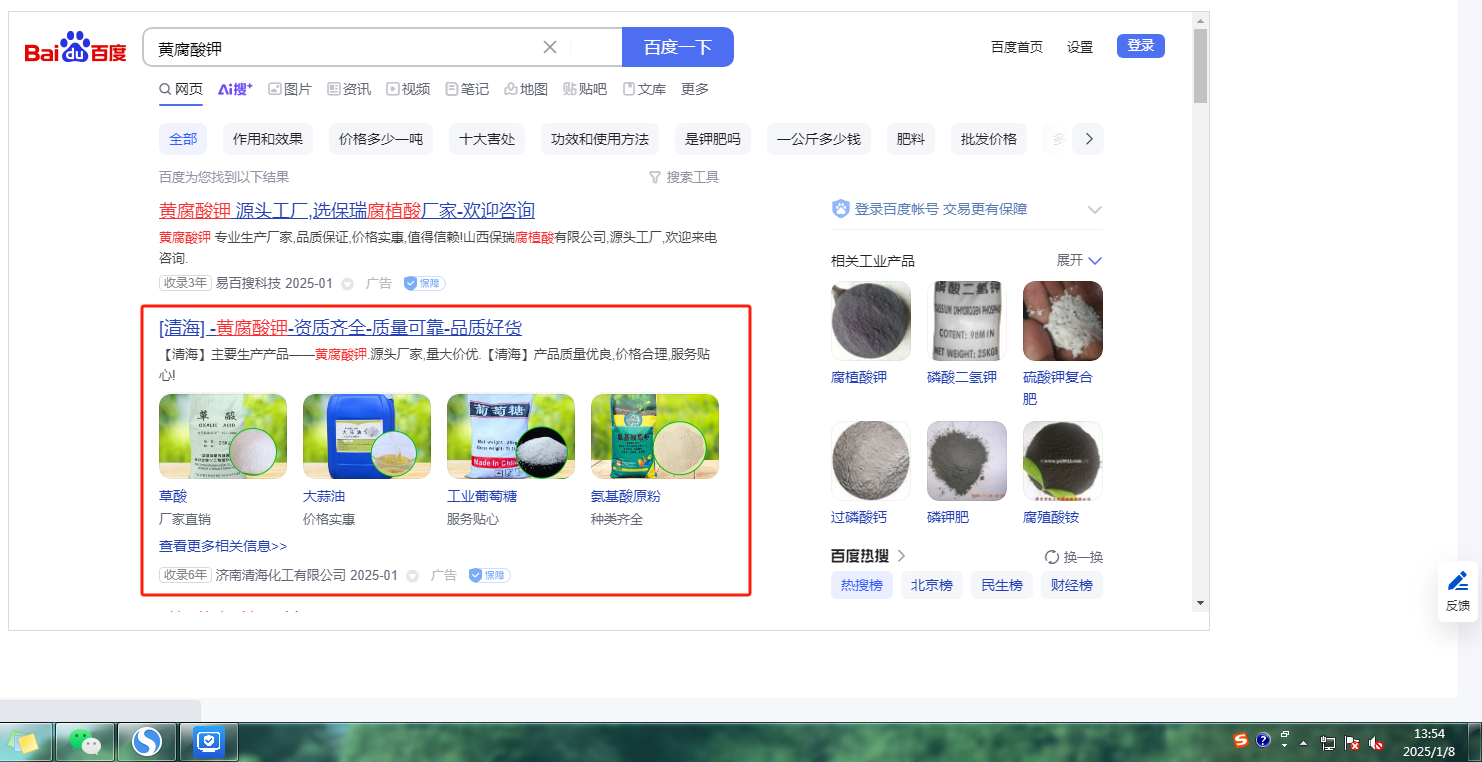Open the 过磷酸钙 product image

pos(871,461)
